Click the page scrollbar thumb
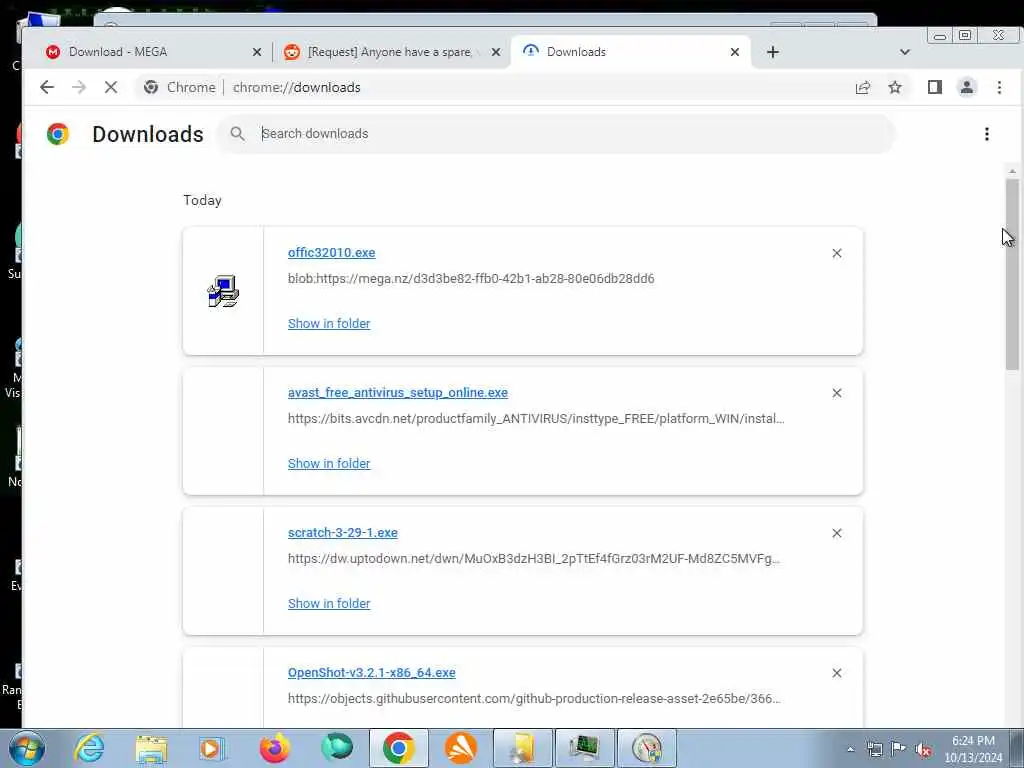This screenshot has width=1024, height=768. click(x=1012, y=274)
